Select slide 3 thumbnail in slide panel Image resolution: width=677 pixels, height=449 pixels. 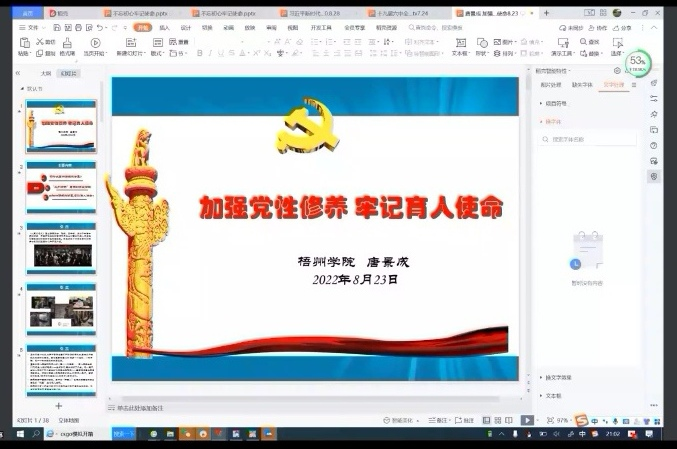click(x=61, y=244)
